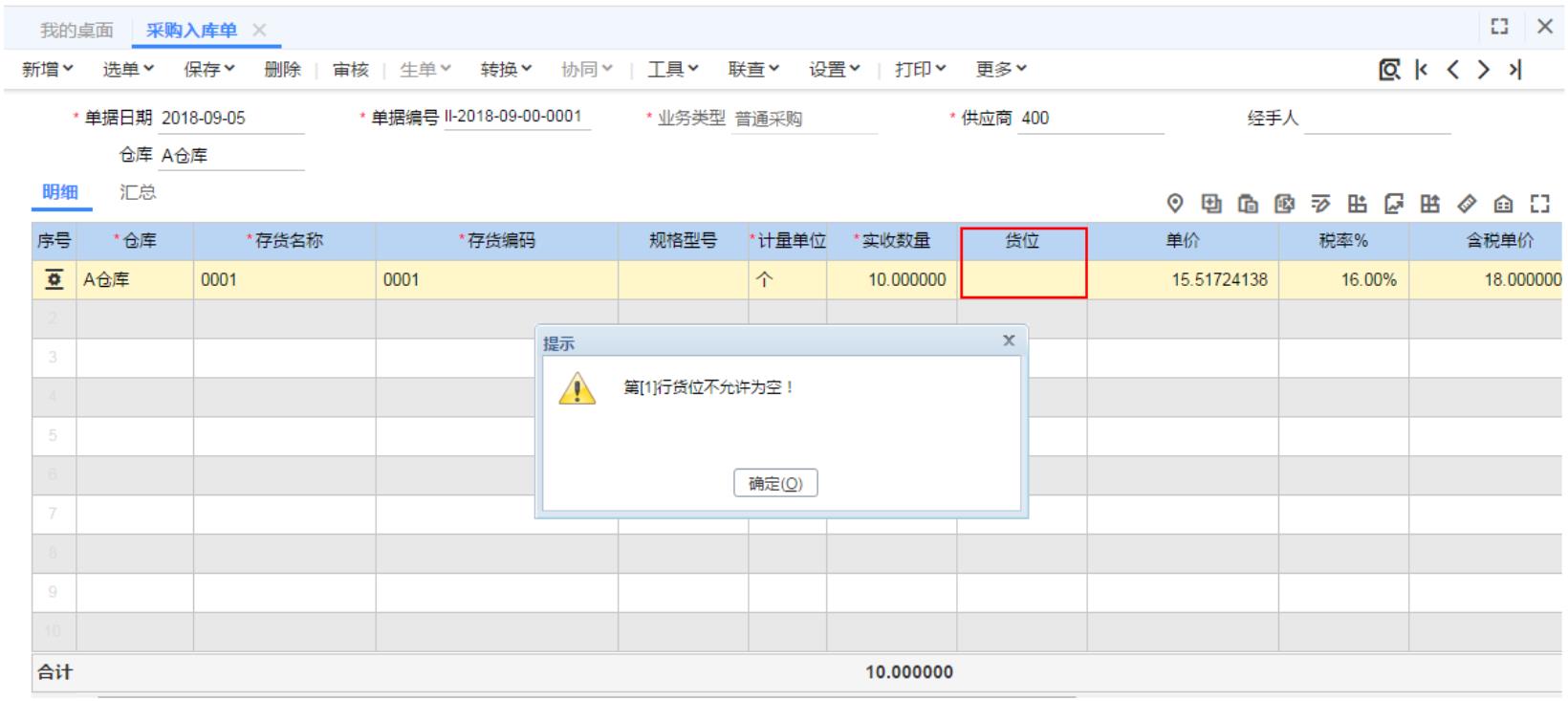Switch to the 汇总 tab
The width and height of the screenshot is (1568, 701).
tap(138, 192)
